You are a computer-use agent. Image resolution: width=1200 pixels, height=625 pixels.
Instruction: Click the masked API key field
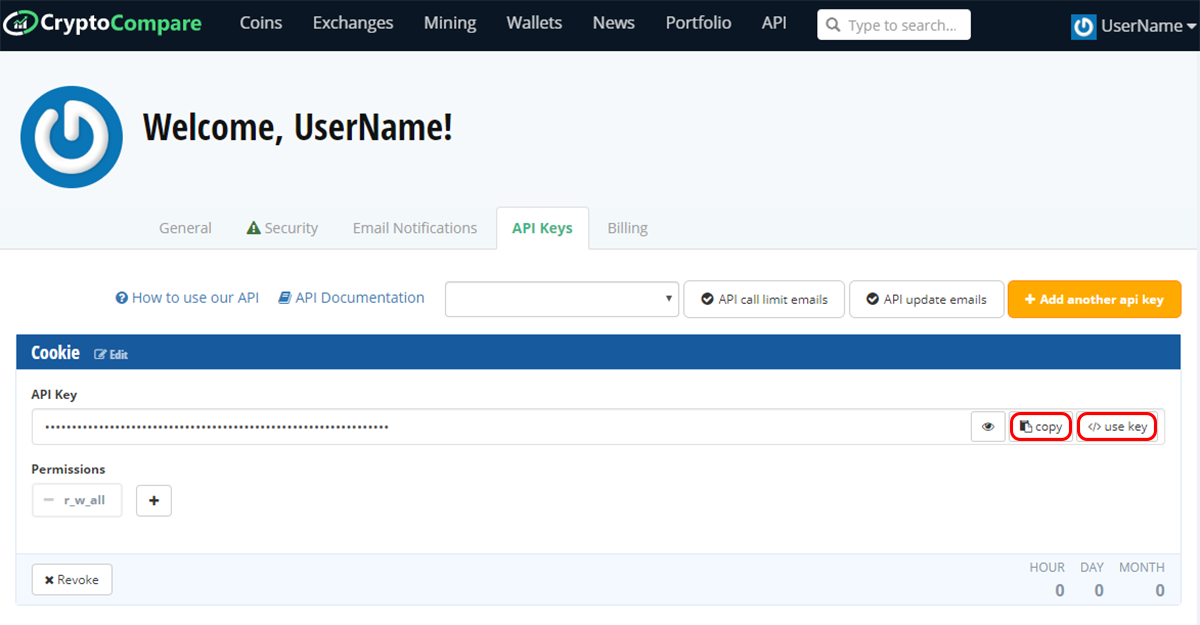click(x=501, y=427)
